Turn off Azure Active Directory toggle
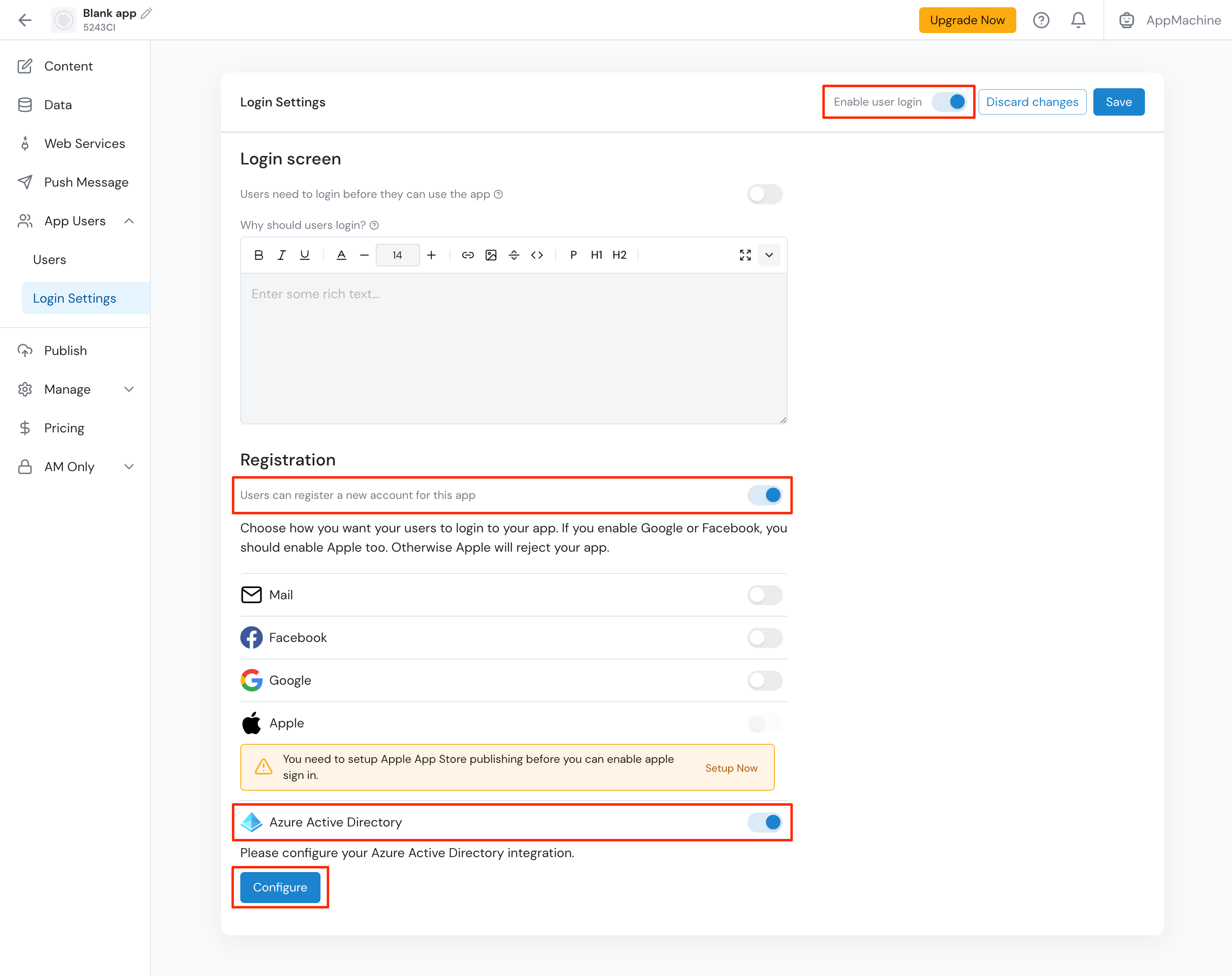The height and width of the screenshot is (976, 1232). [x=764, y=822]
